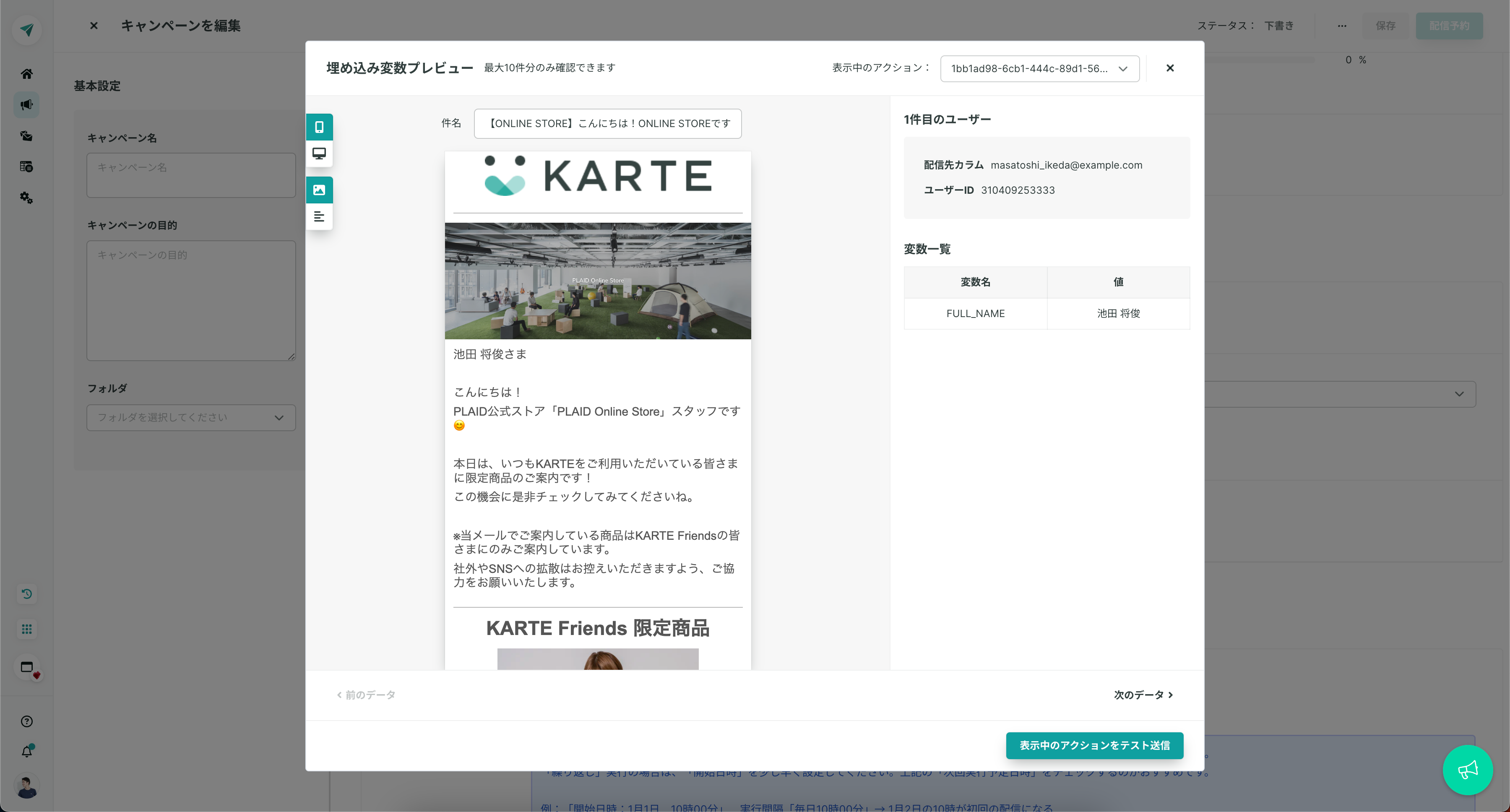Image resolution: width=1510 pixels, height=812 pixels.
Task: Open the paper plane app logo
Action: pyautogui.click(x=26, y=29)
